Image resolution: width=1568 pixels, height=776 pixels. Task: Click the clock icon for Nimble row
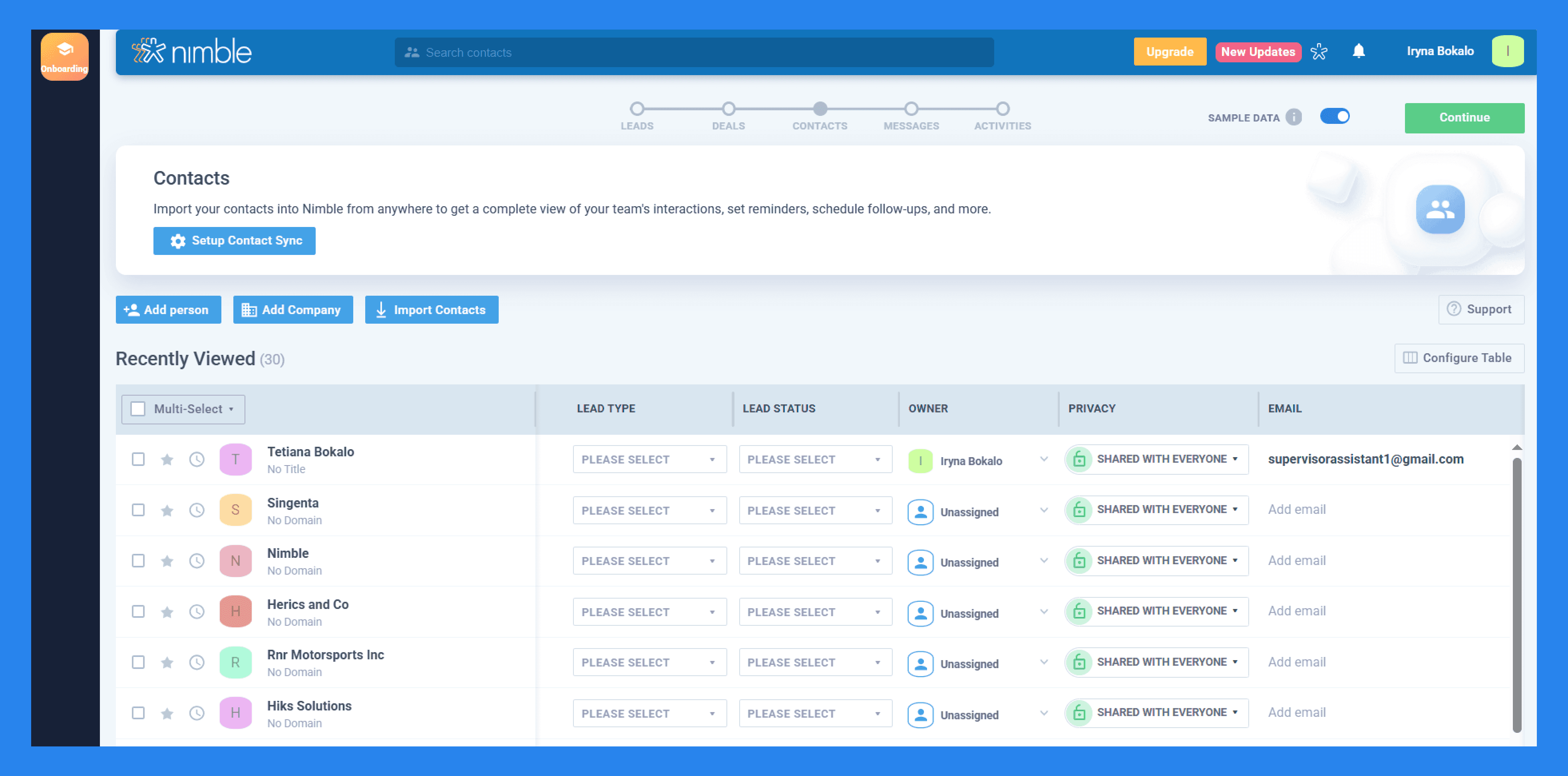pyautogui.click(x=197, y=561)
